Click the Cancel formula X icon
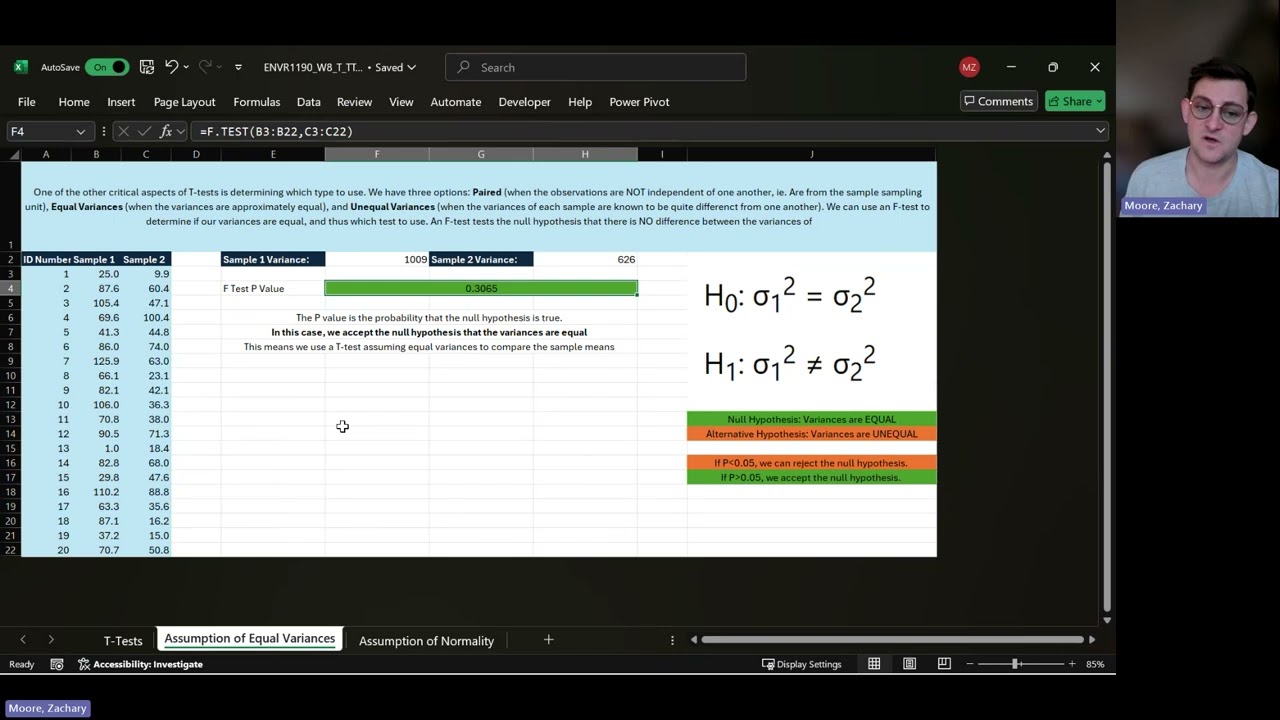The width and height of the screenshot is (1280, 720). click(x=123, y=131)
